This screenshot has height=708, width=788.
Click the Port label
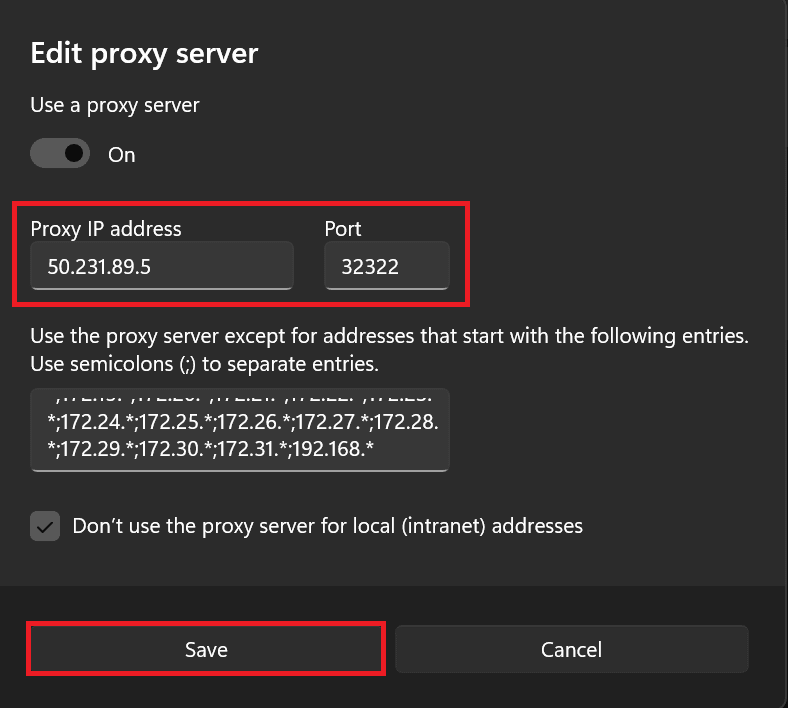343,229
